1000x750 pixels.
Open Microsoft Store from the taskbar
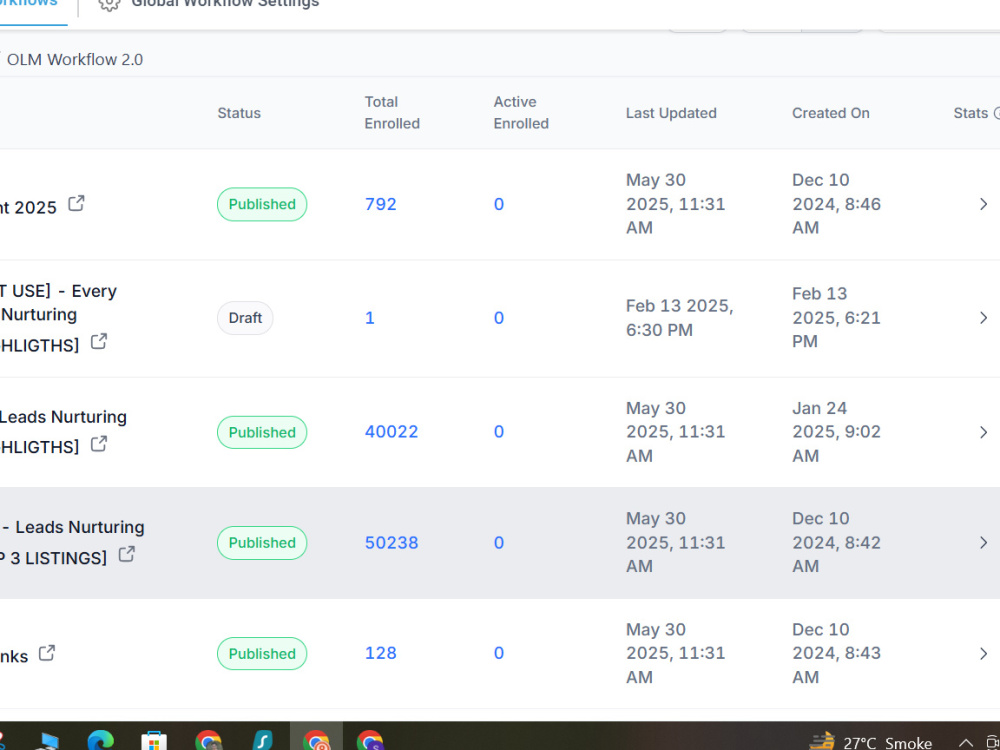(x=154, y=742)
